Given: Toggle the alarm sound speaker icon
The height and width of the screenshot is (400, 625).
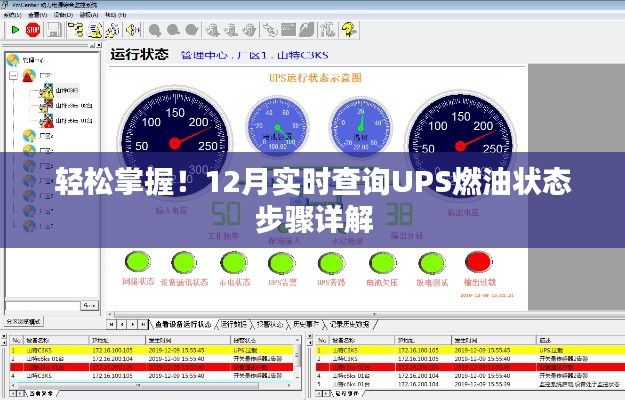Looking at the screenshot, I should pyautogui.click(x=133, y=30).
